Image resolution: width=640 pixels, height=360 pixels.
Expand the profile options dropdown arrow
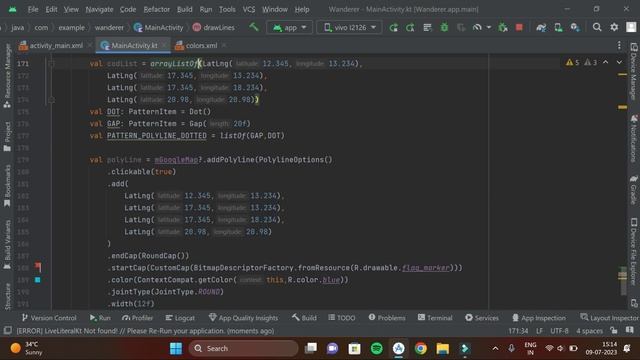(489, 27)
